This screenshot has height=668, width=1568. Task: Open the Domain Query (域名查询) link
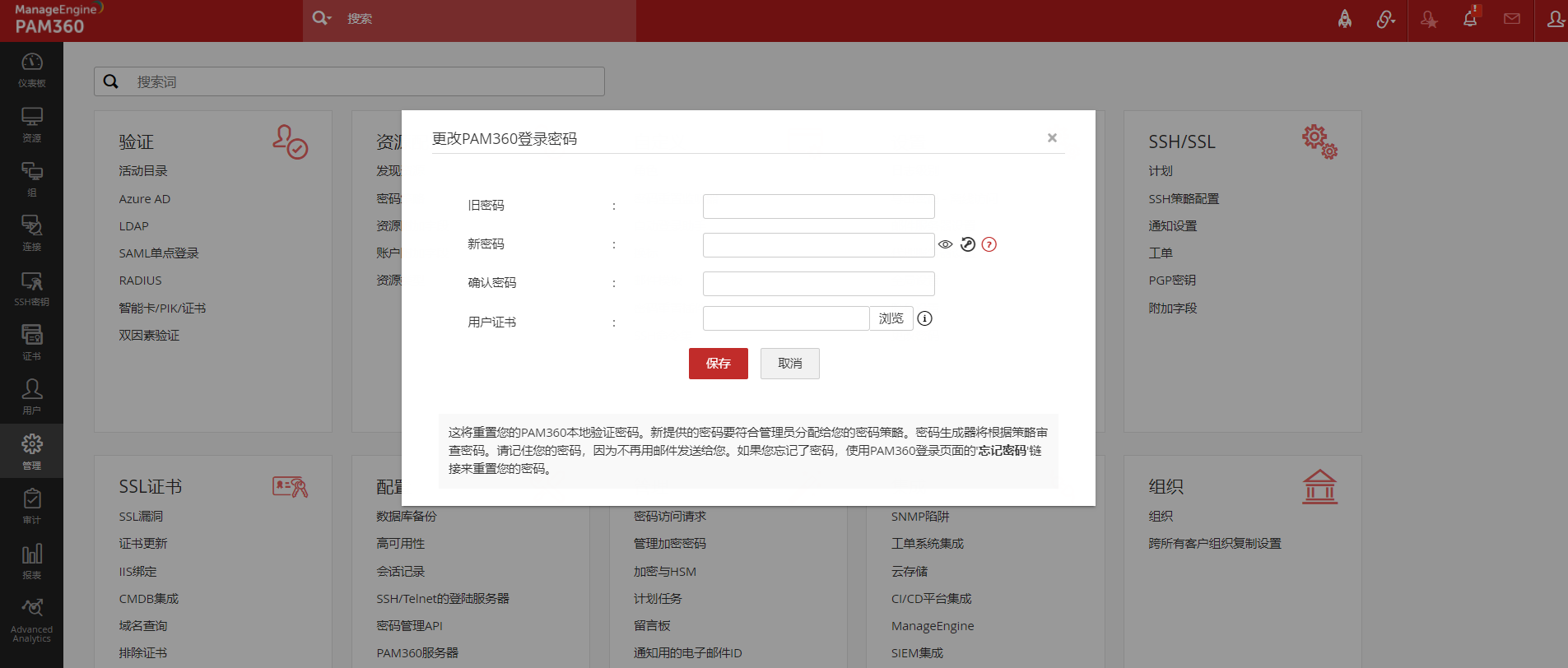pyautogui.click(x=143, y=626)
